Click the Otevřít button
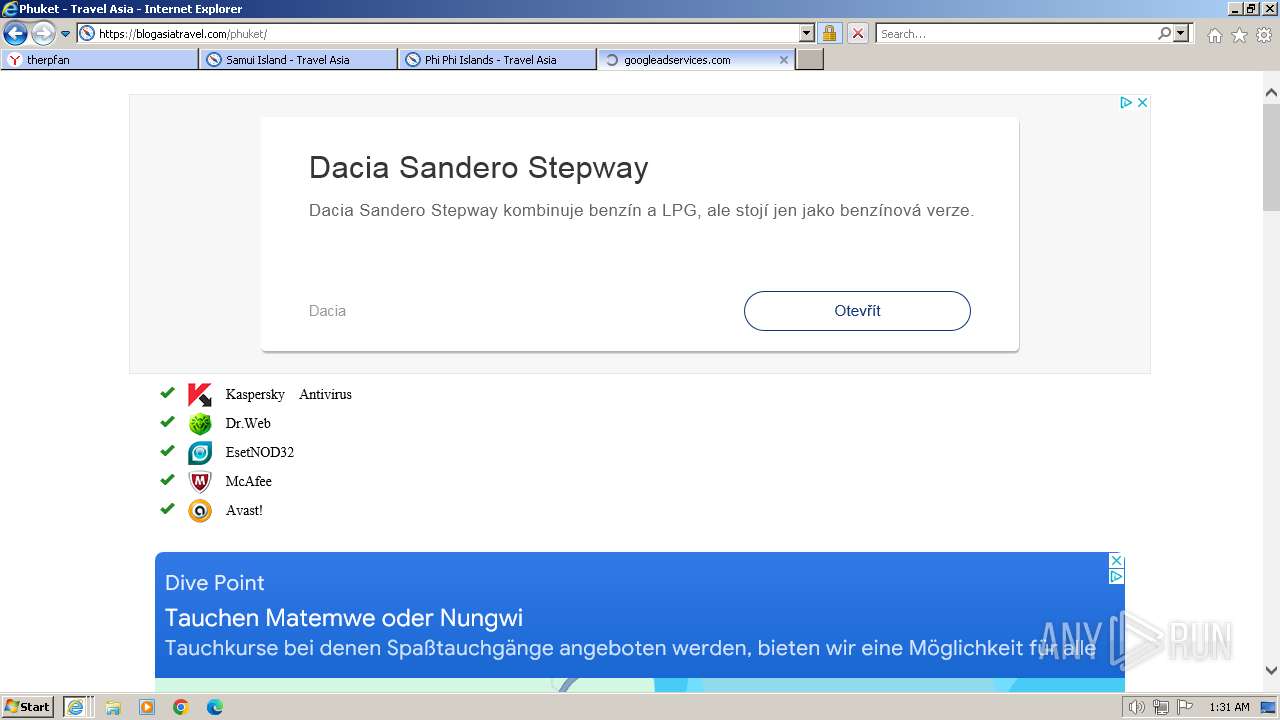1280x720 pixels. click(x=857, y=311)
